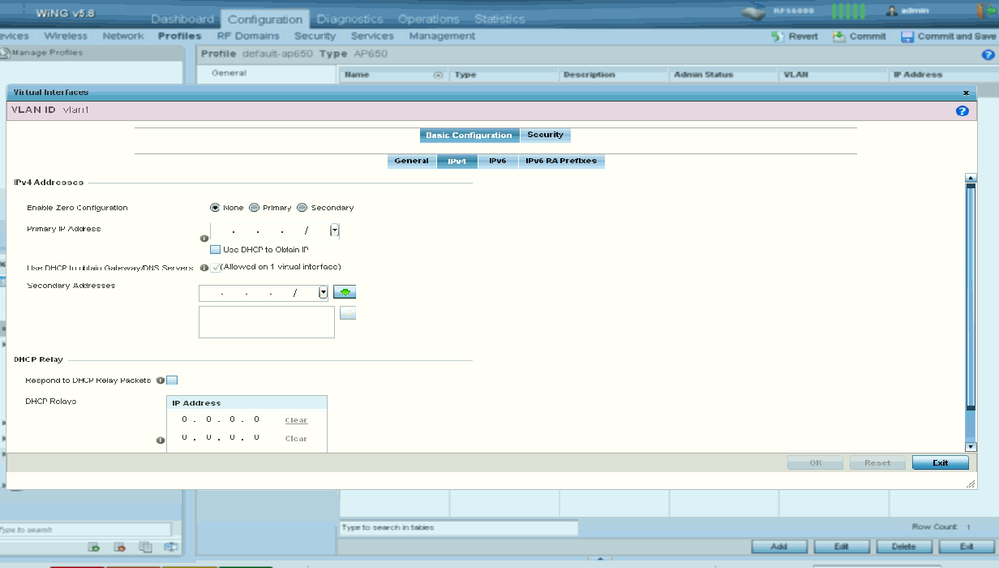Open the Security tab

point(545,135)
